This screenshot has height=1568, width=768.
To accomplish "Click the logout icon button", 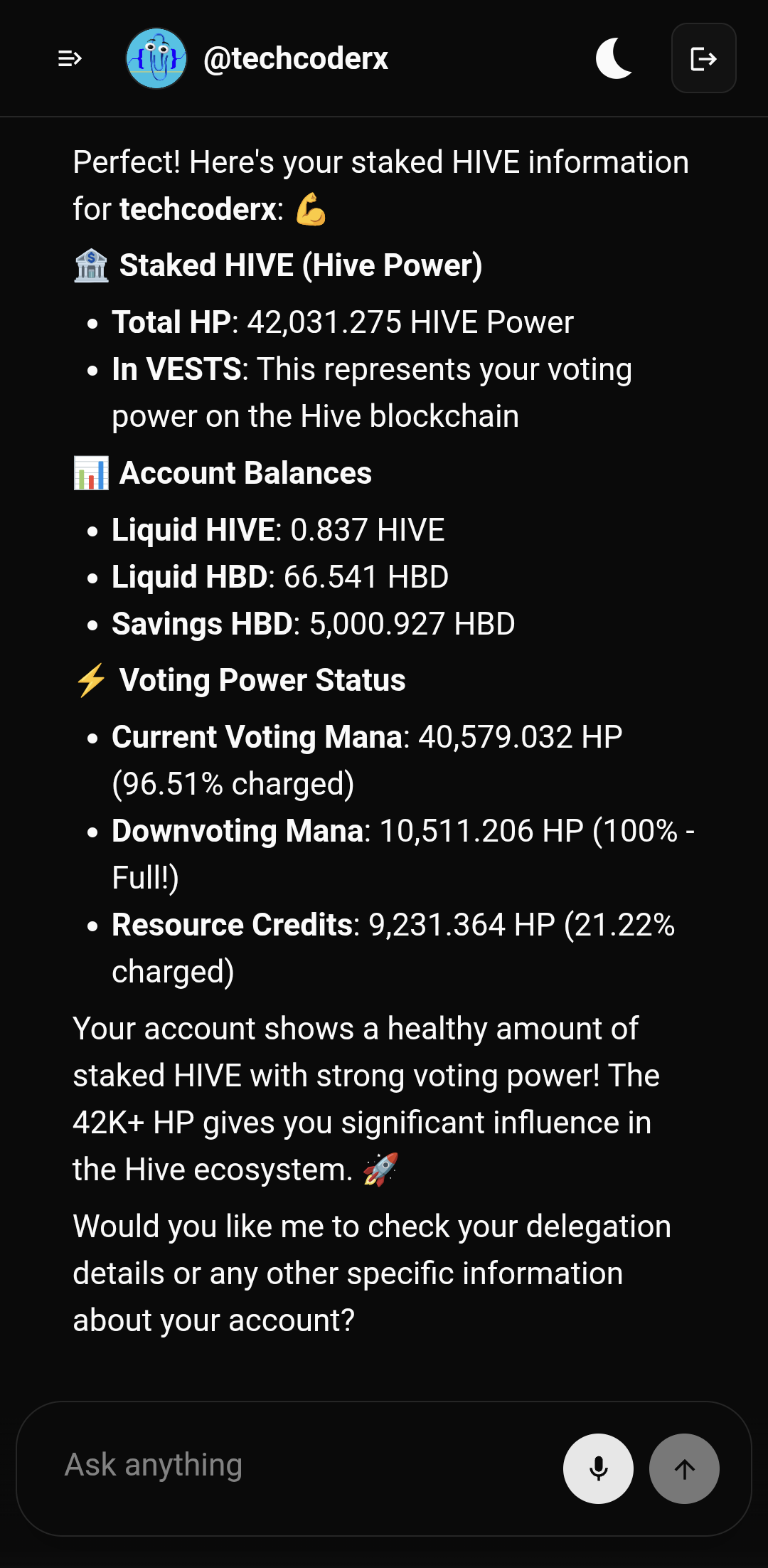I will pos(703,58).
